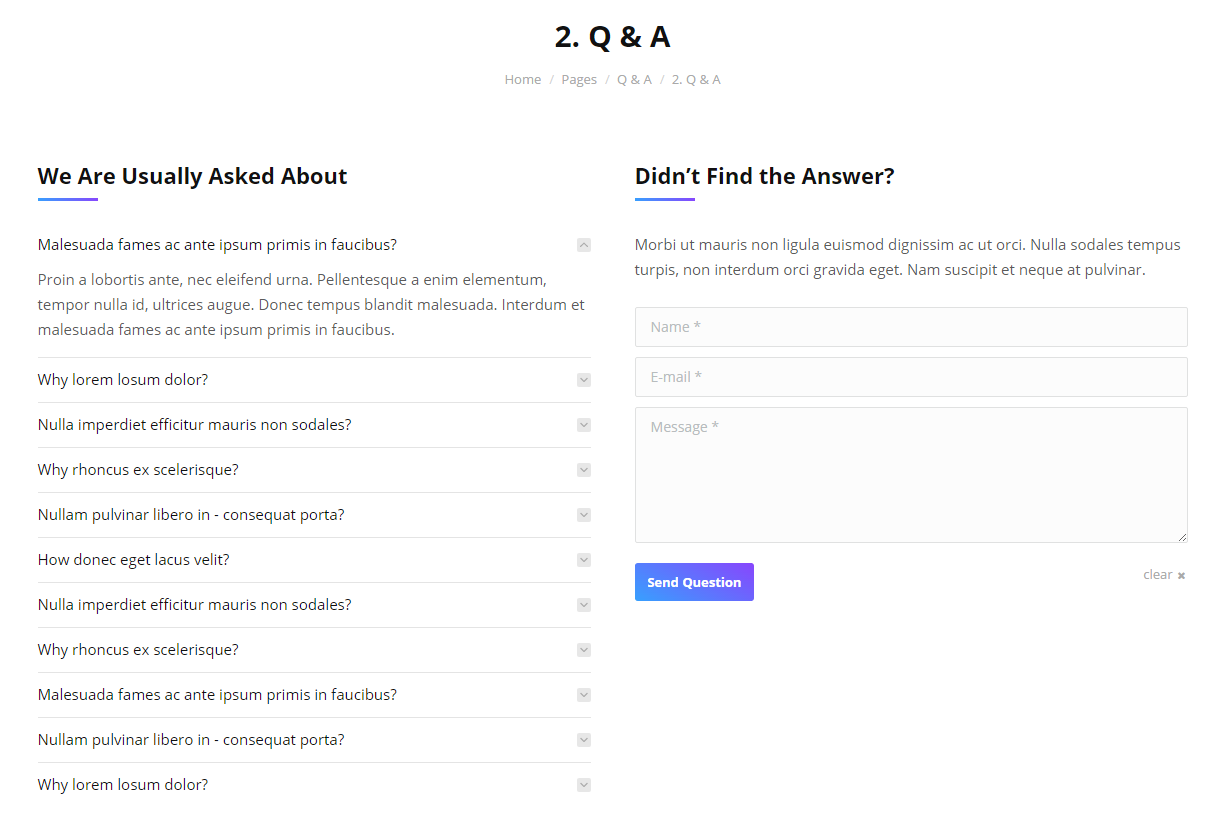
Task: Click arrow icon beside "How donec eget lacus velit?"
Action: (584, 560)
